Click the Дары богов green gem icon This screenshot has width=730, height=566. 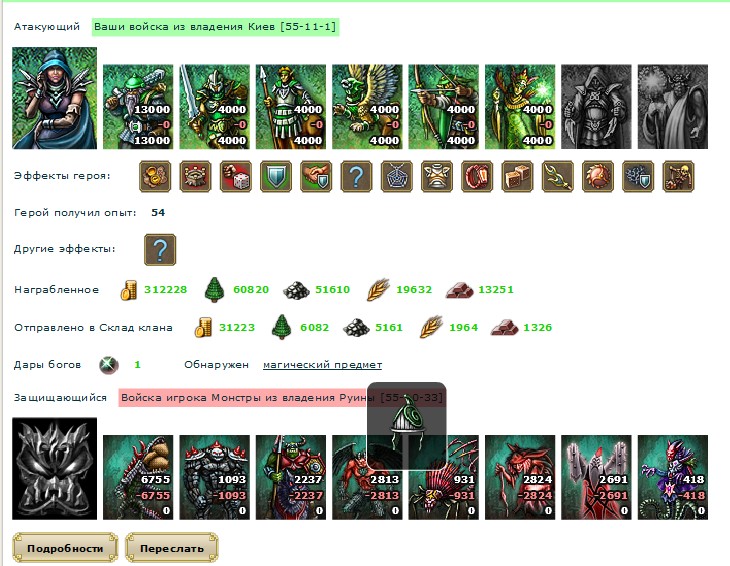pos(109,365)
